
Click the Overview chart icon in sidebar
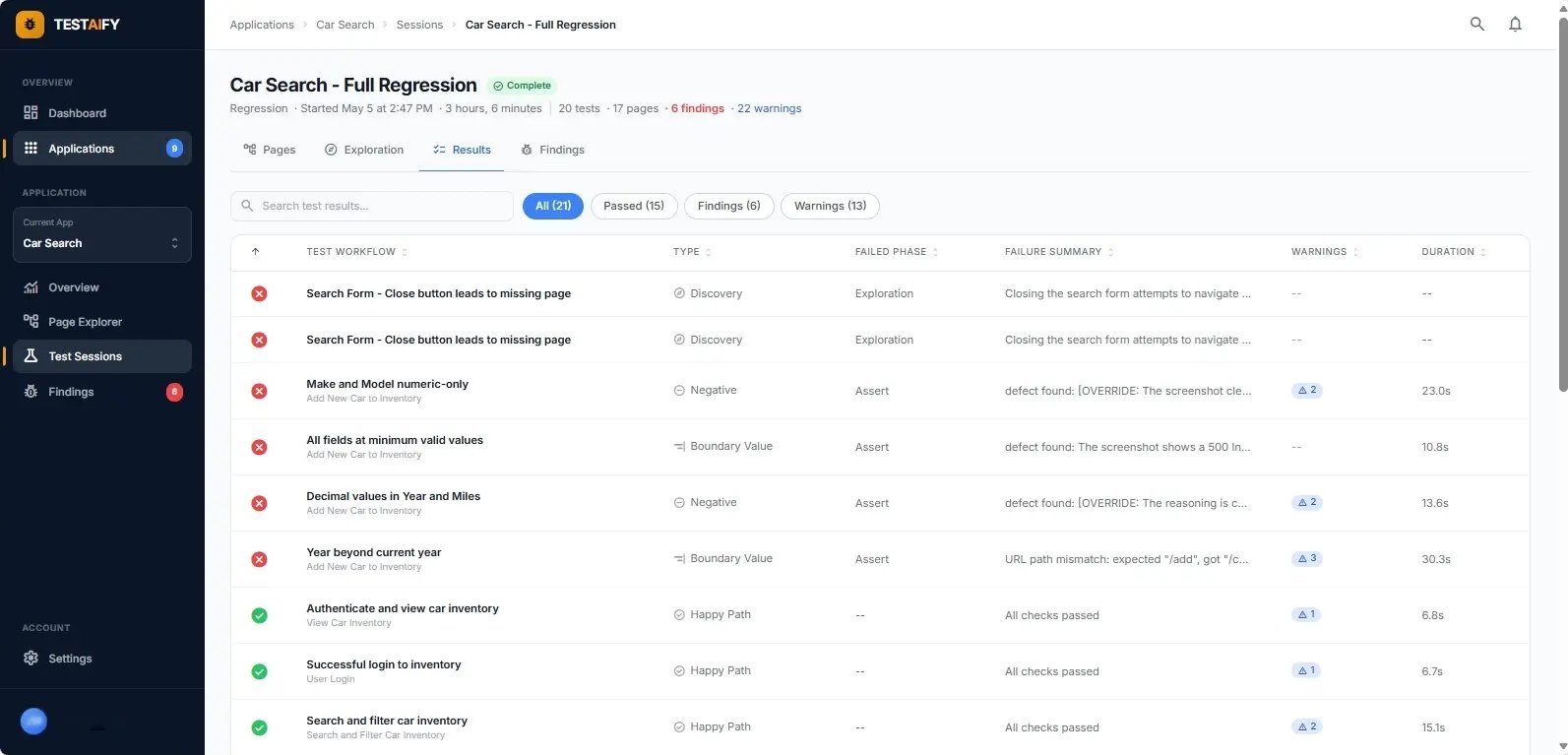31,287
